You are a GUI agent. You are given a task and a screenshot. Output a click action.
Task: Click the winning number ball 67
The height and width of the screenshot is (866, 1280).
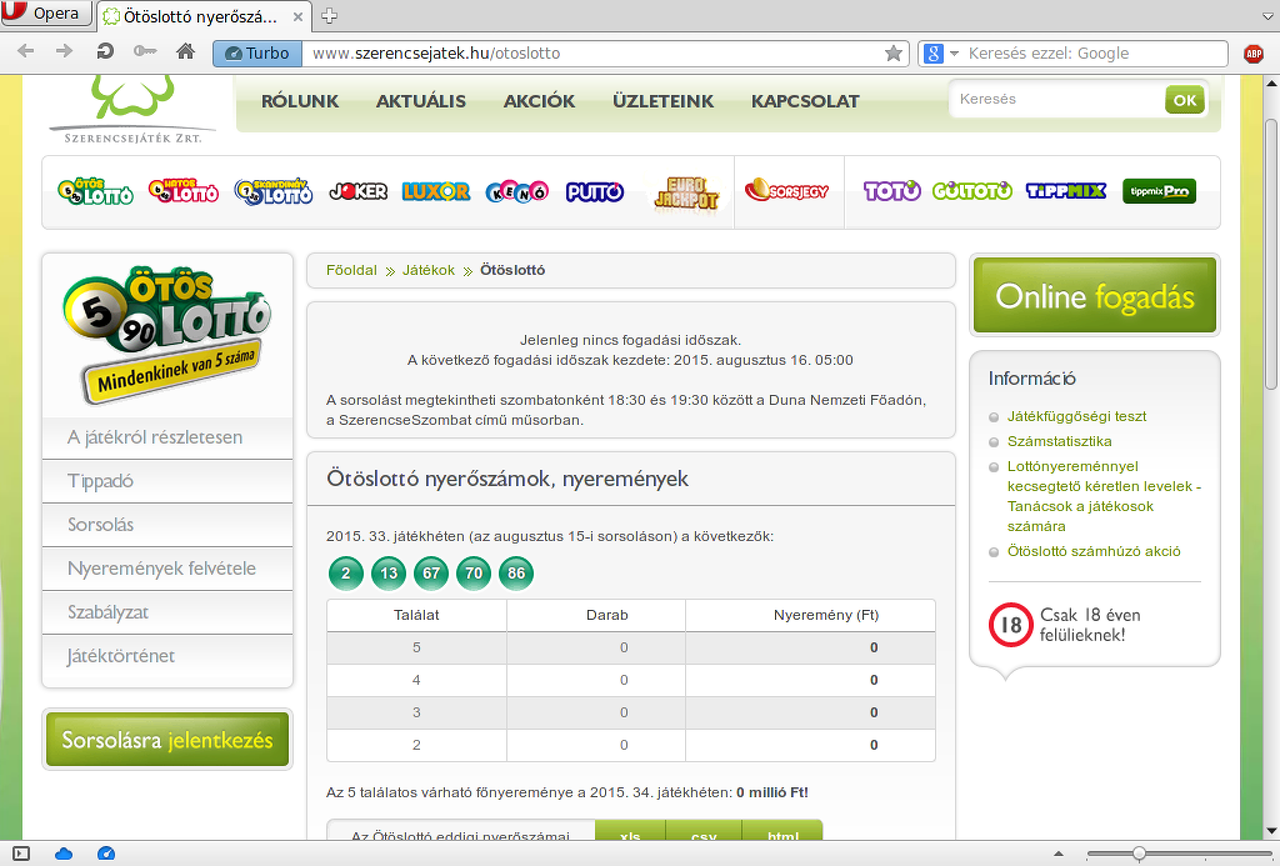[x=432, y=573]
